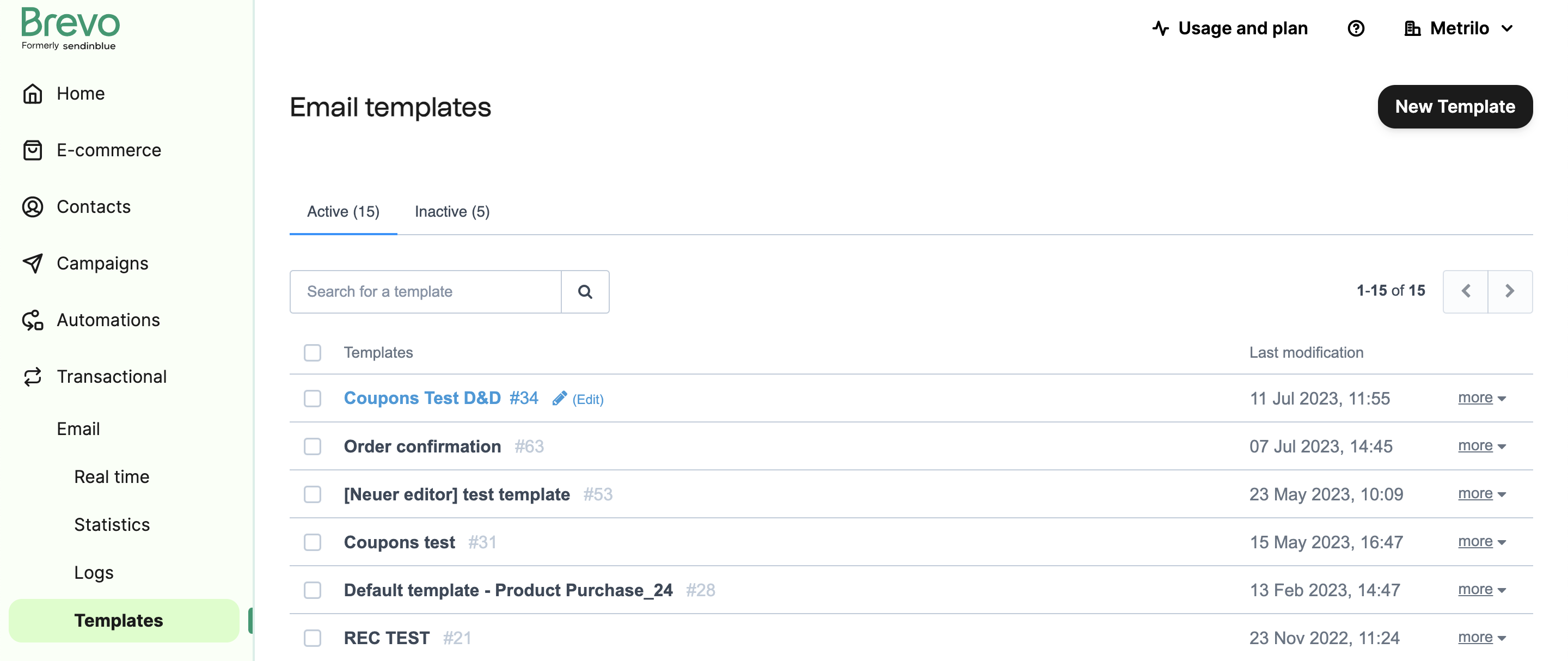Create a New Template
The width and height of the screenshot is (1568, 661).
[x=1455, y=107]
